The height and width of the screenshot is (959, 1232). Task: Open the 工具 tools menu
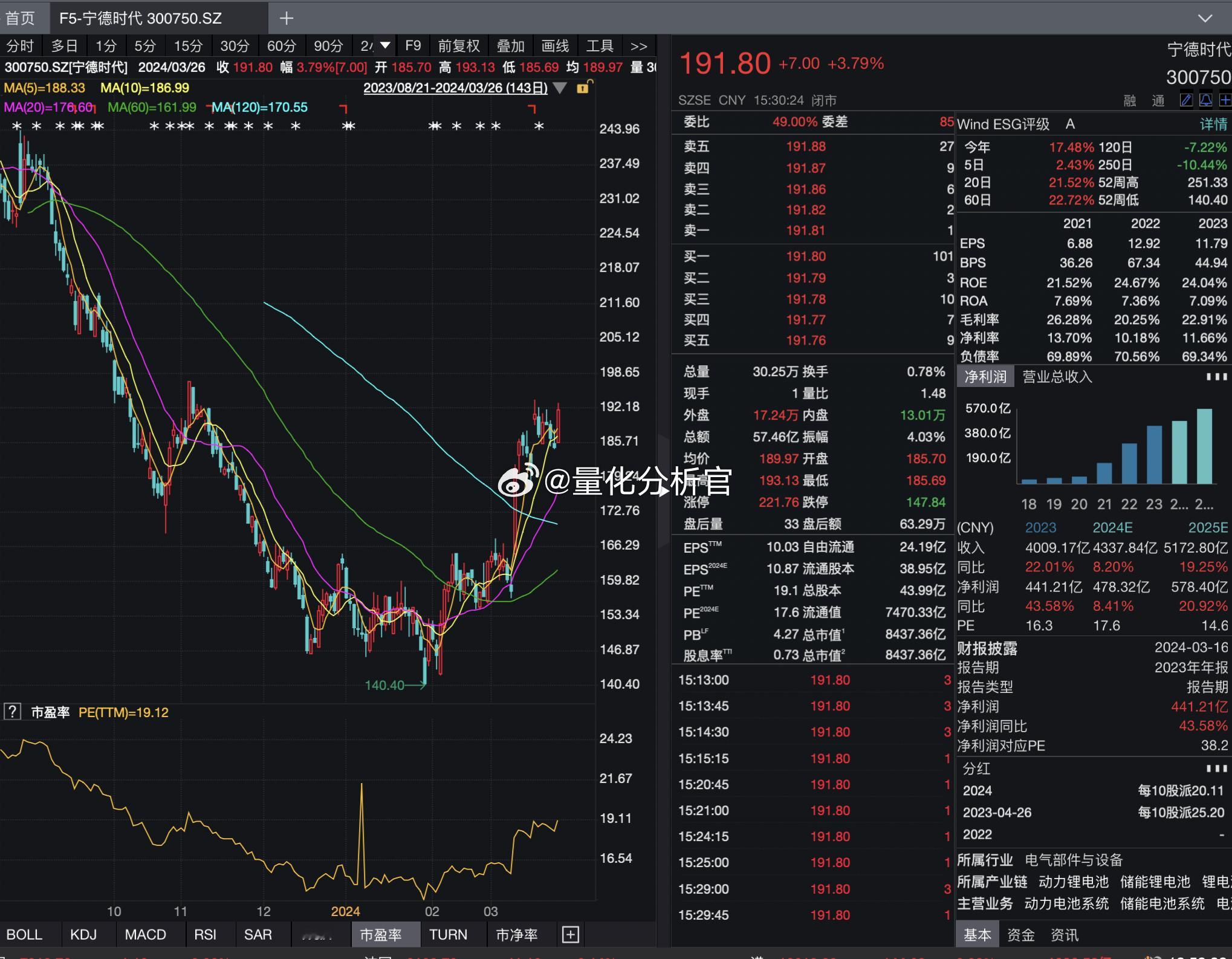pos(600,46)
